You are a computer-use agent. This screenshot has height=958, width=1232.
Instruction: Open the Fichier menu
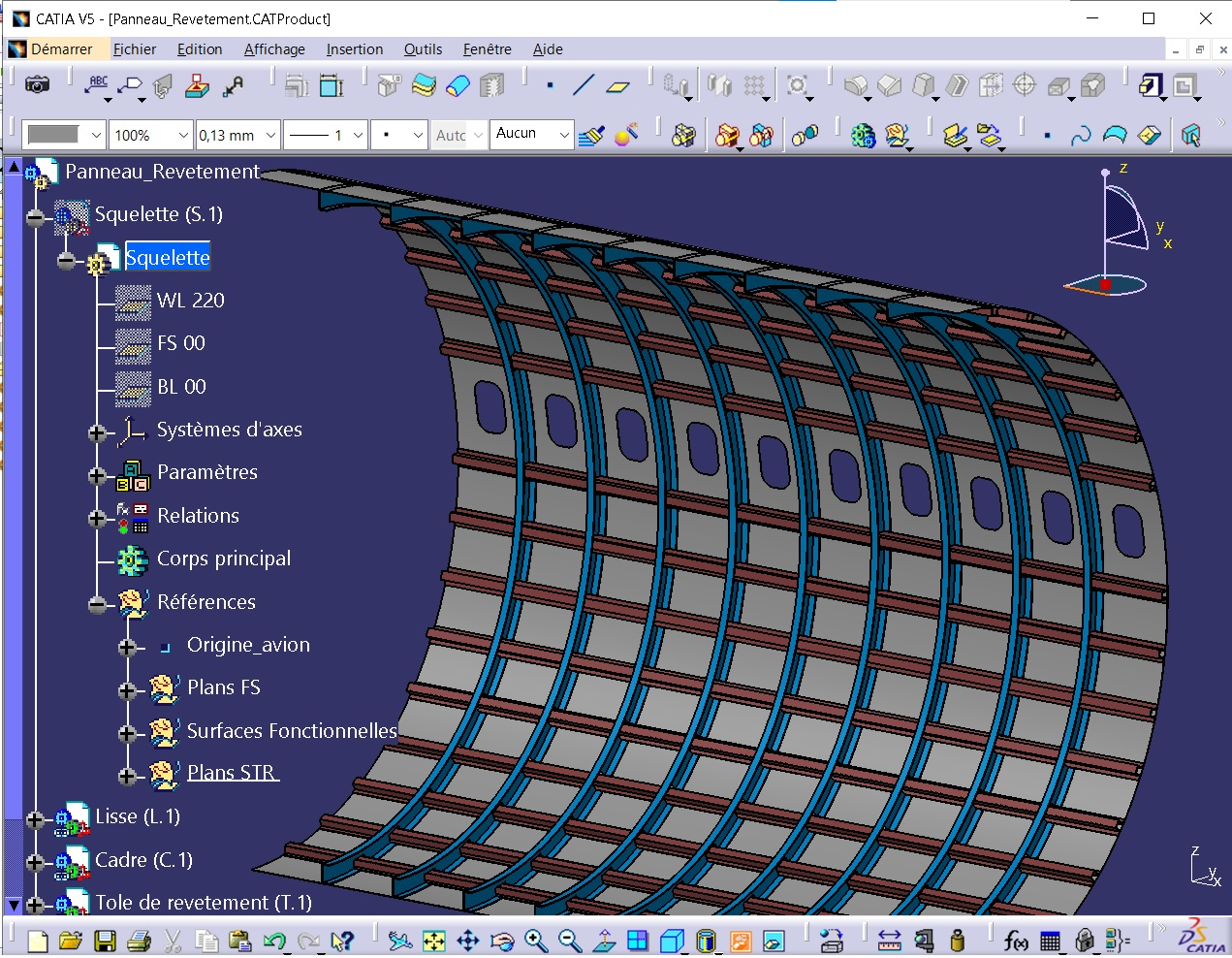click(x=135, y=49)
